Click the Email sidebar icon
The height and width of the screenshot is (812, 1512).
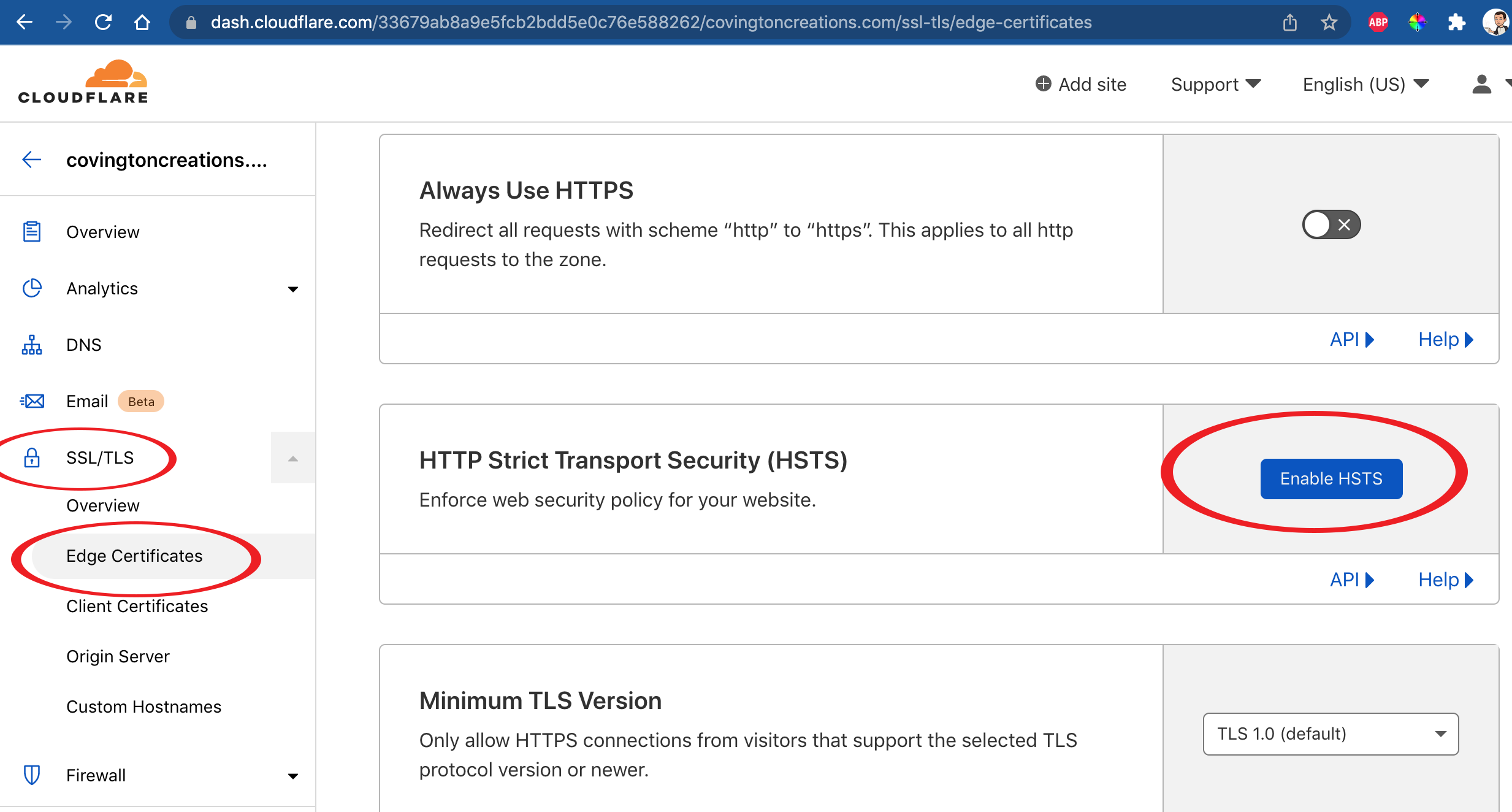[32, 401]
